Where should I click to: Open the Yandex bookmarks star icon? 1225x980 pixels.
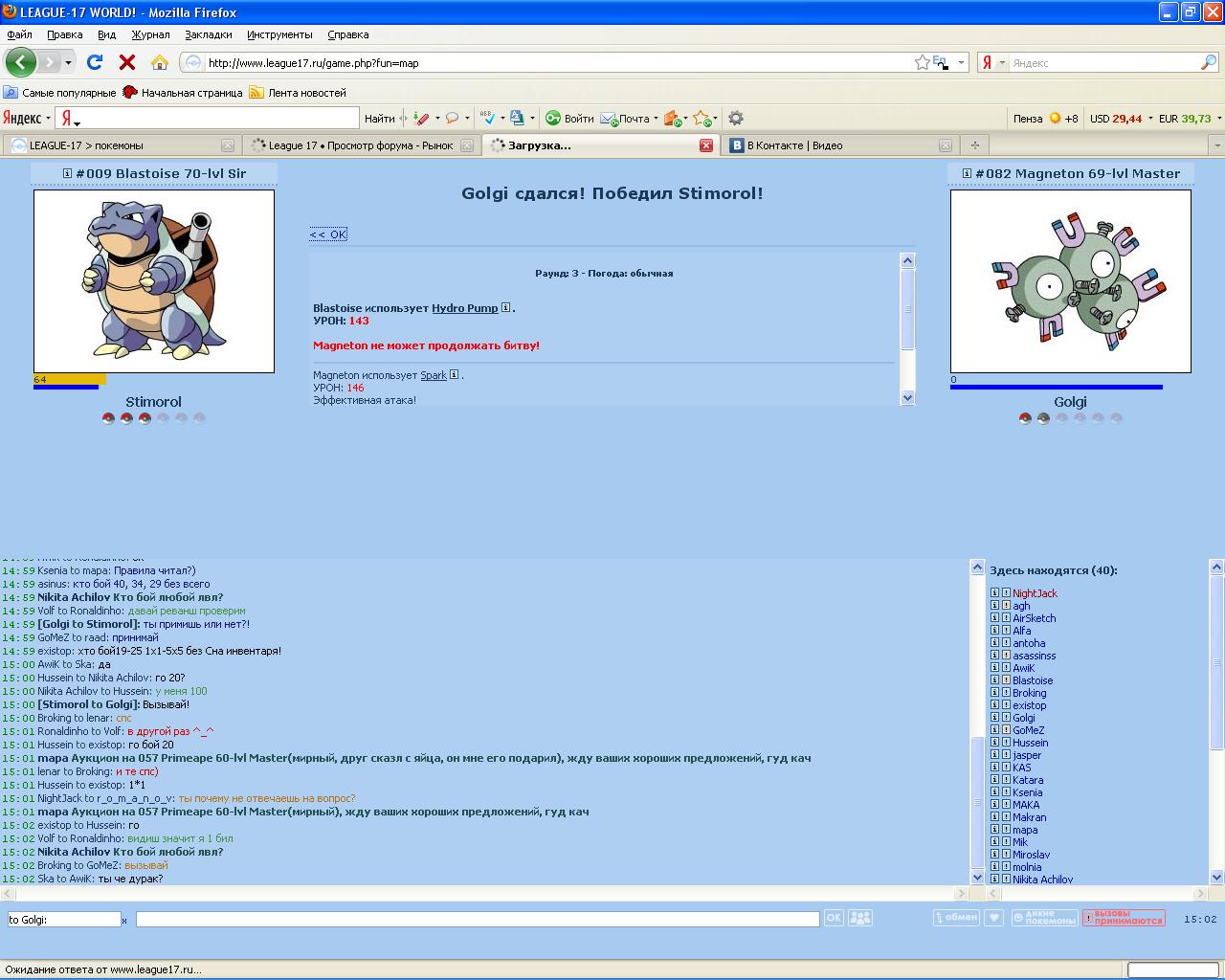point(702,119)
